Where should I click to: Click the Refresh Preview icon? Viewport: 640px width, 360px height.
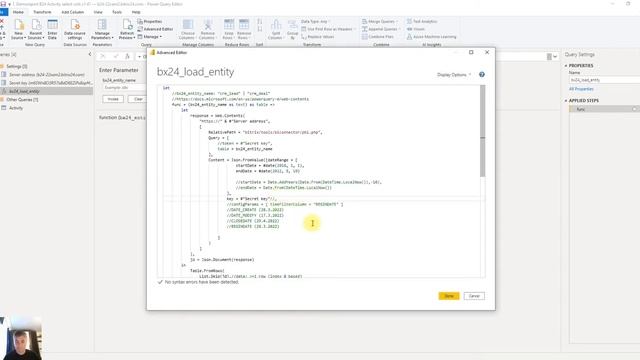tap(127, 29)
